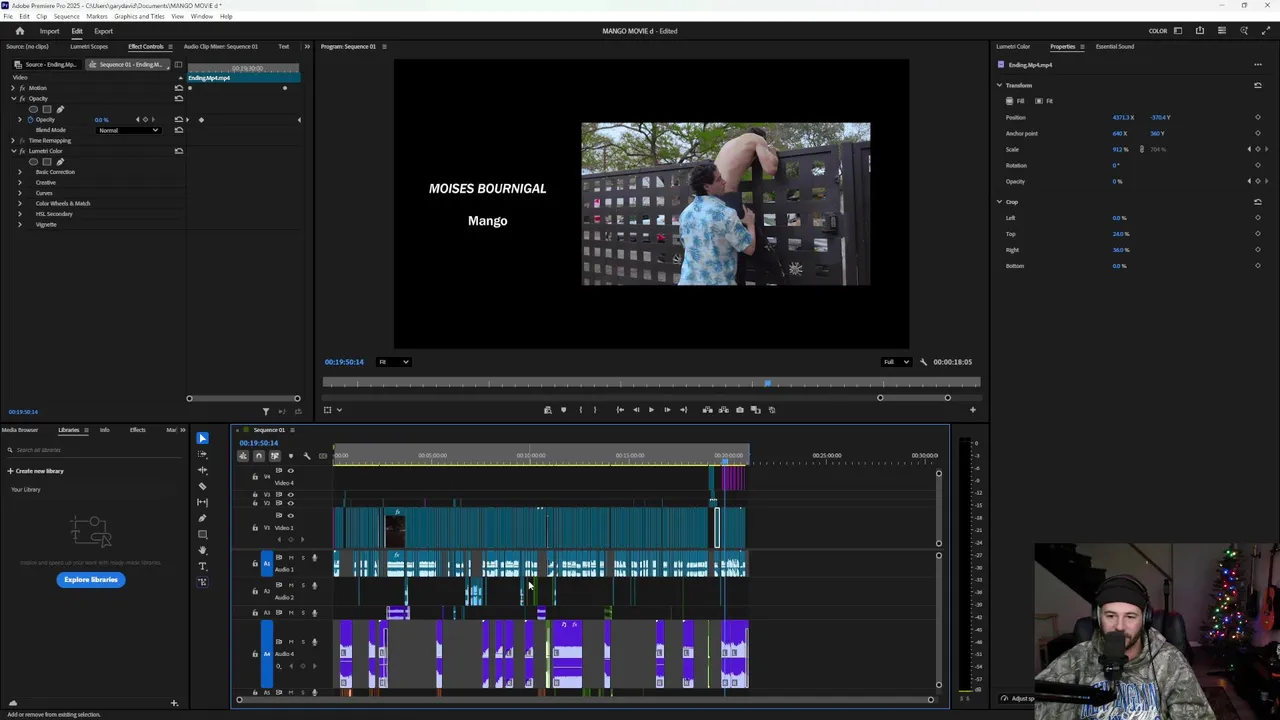Image resolution: width=1280 pixels, height=720 pixels.
Task: Select the Razor tool
Action: (x=202, y=486)
